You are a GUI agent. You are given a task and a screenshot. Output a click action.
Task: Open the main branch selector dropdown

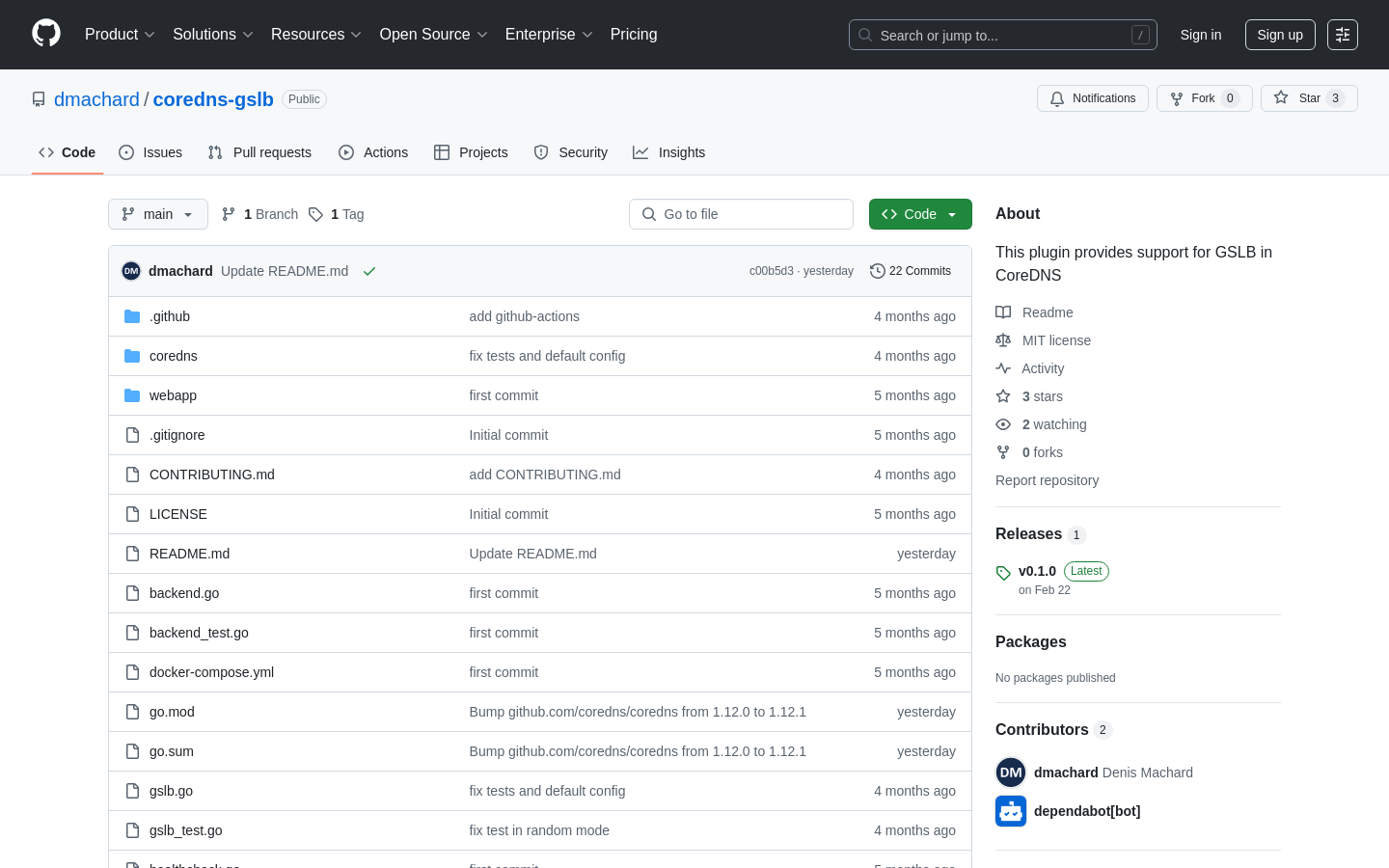158,214
